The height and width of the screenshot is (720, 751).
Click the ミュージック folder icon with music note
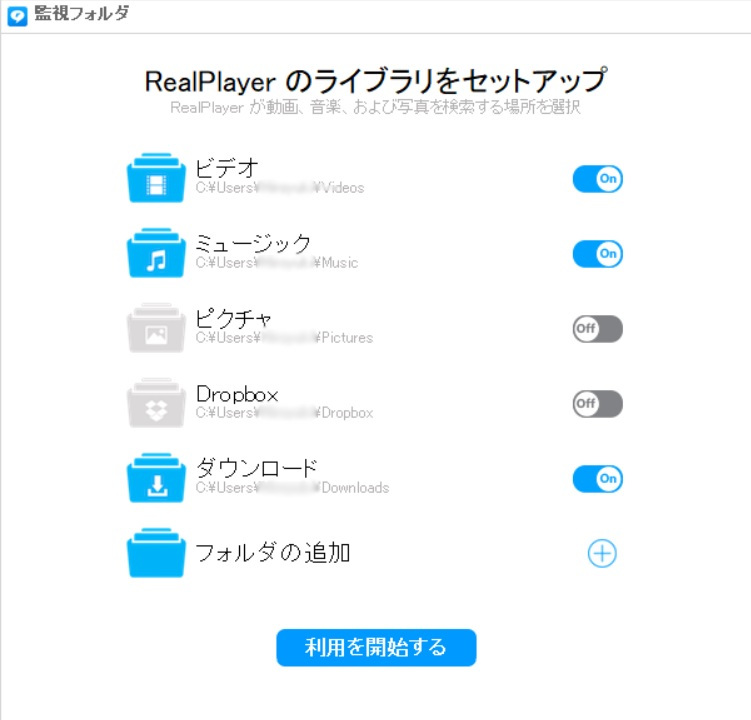click(x=157, y=254)
